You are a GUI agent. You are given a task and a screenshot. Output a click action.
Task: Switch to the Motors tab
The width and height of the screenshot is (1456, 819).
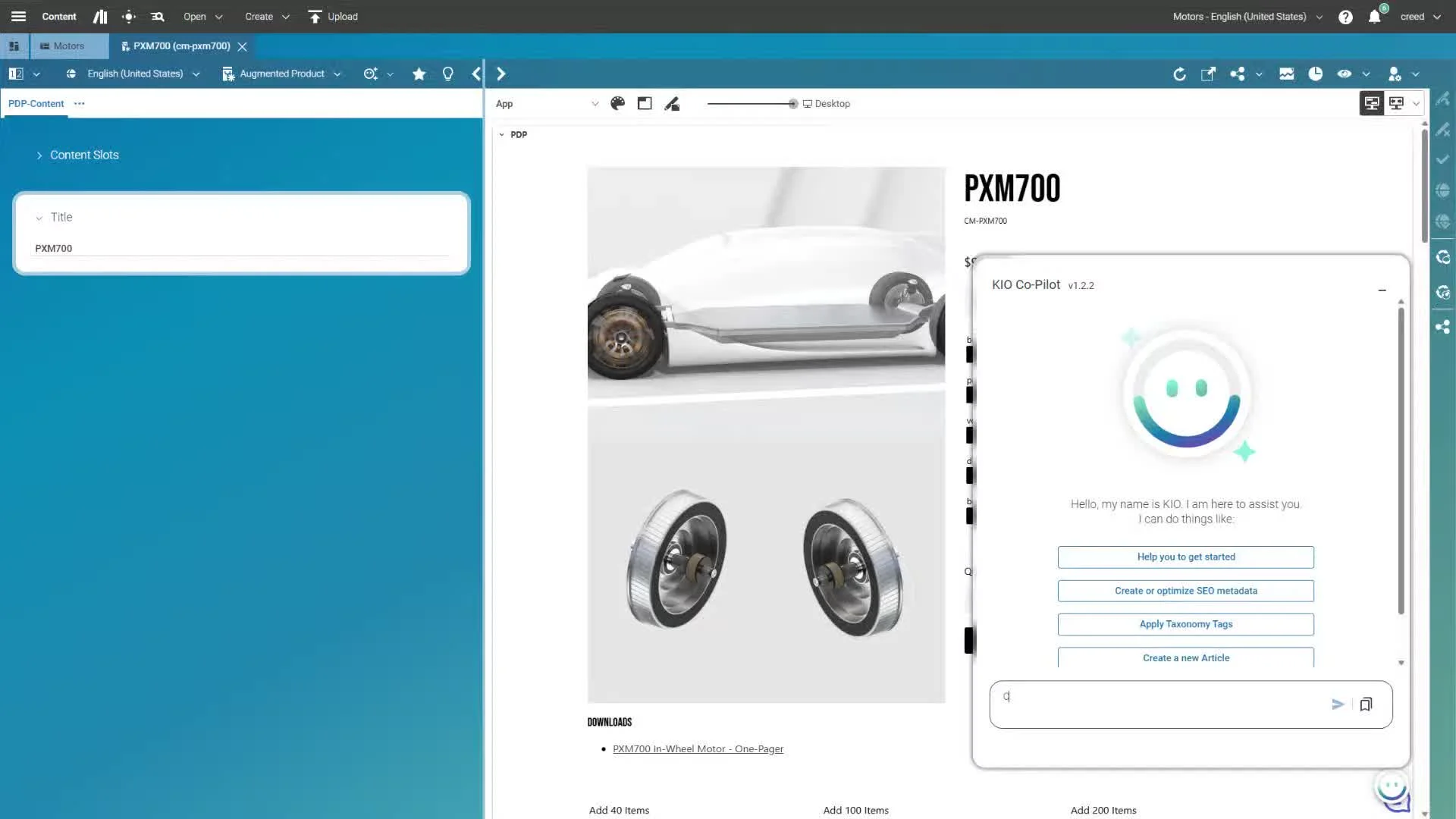tap(68, 46)
